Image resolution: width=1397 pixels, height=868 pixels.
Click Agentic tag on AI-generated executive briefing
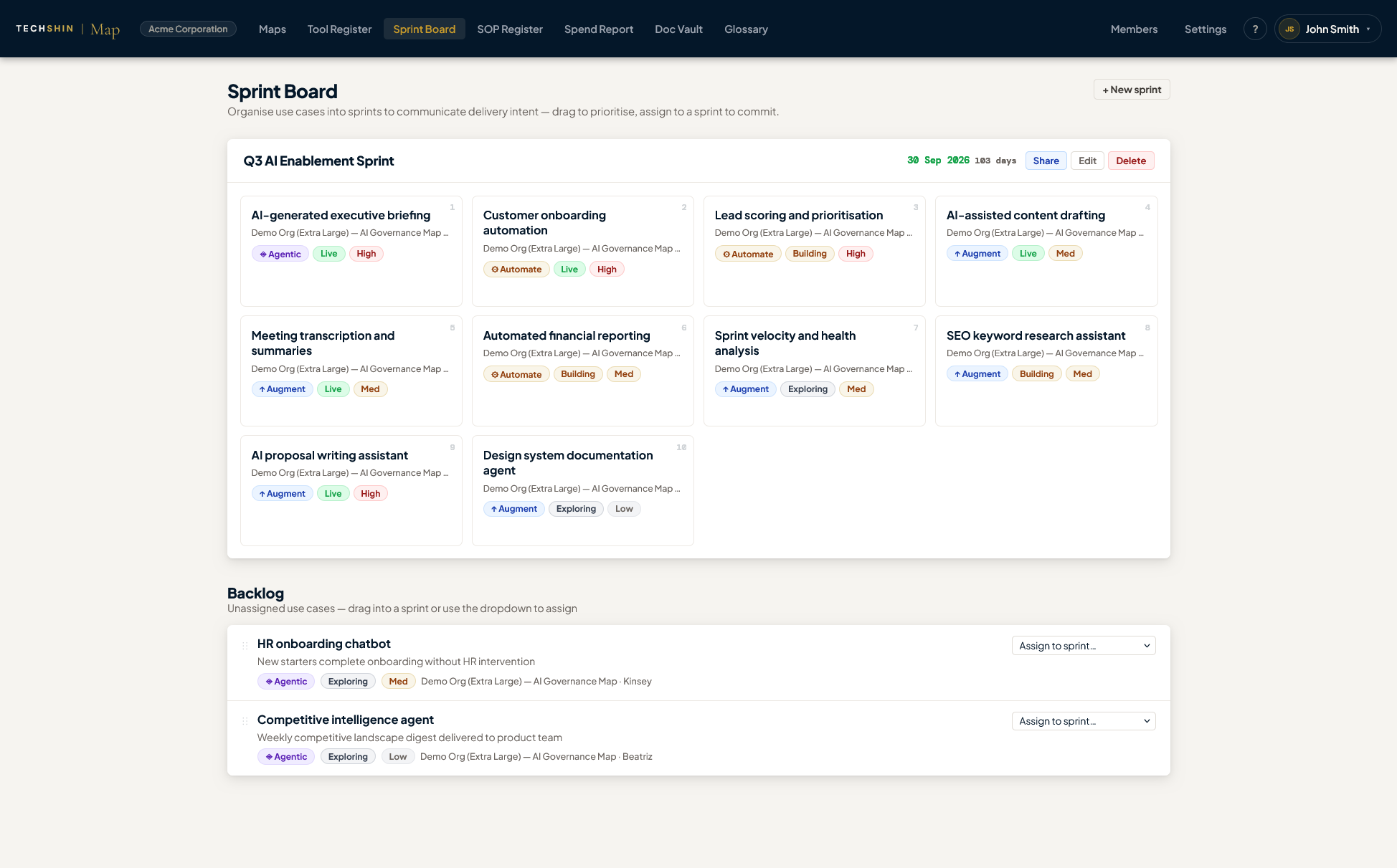pyautogui.click(x=280, y=254)
